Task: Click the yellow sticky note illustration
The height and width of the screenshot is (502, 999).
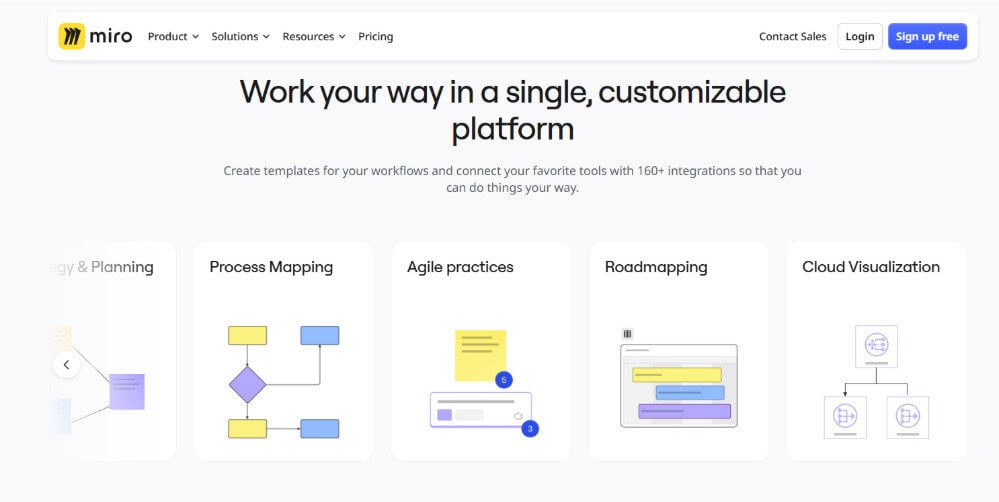Action: tap(480, 355)
